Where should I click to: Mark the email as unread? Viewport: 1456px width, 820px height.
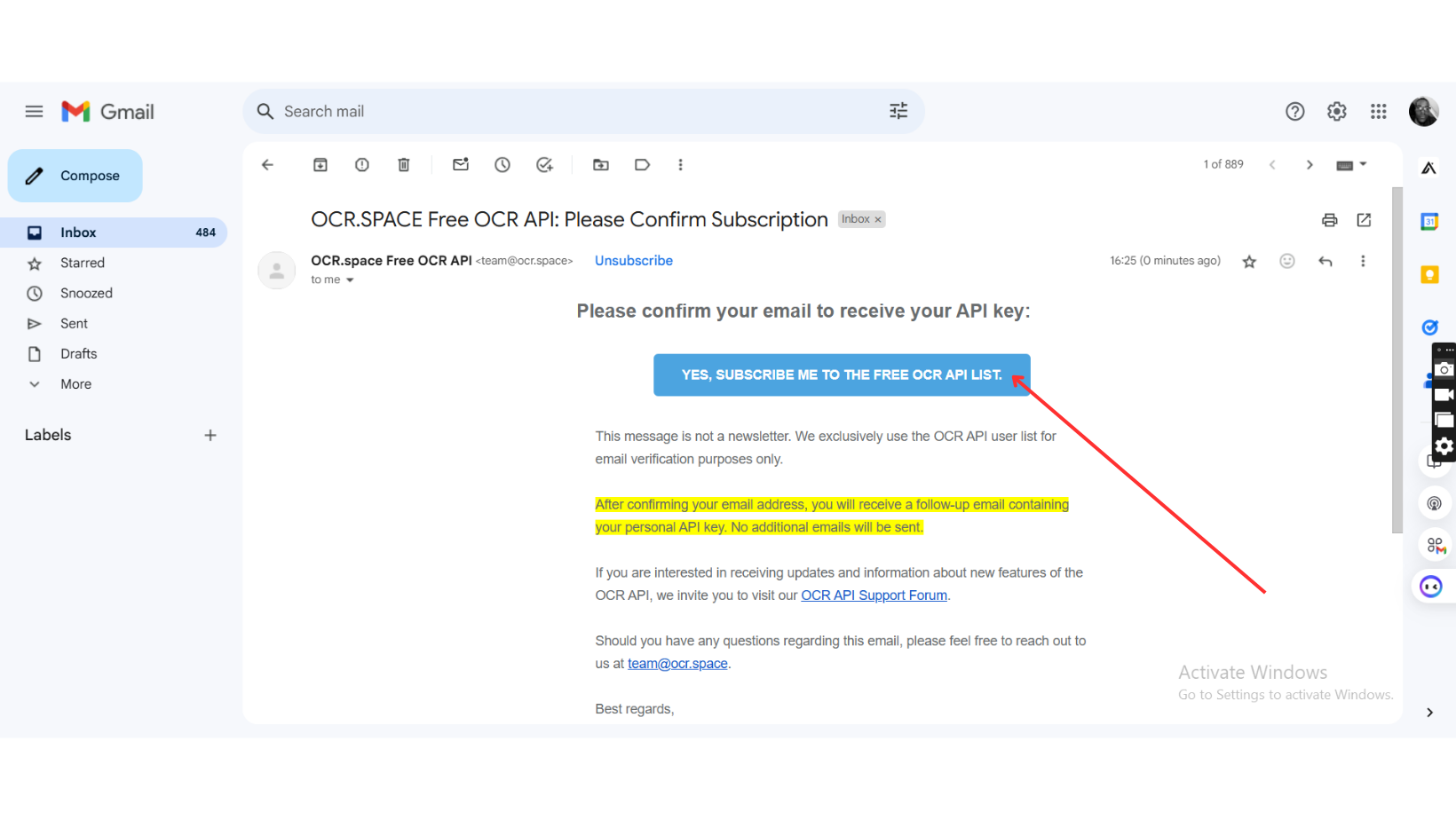click(461, 164)
